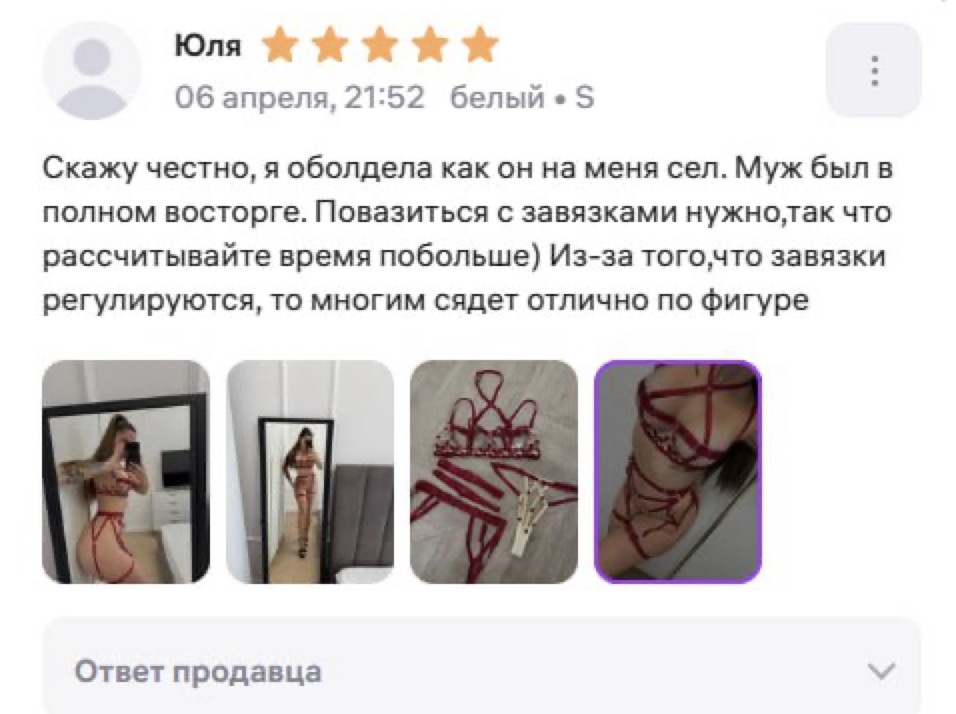956x714 pixels.
Task: Click the review date 06 апреля
Action: 254,97
